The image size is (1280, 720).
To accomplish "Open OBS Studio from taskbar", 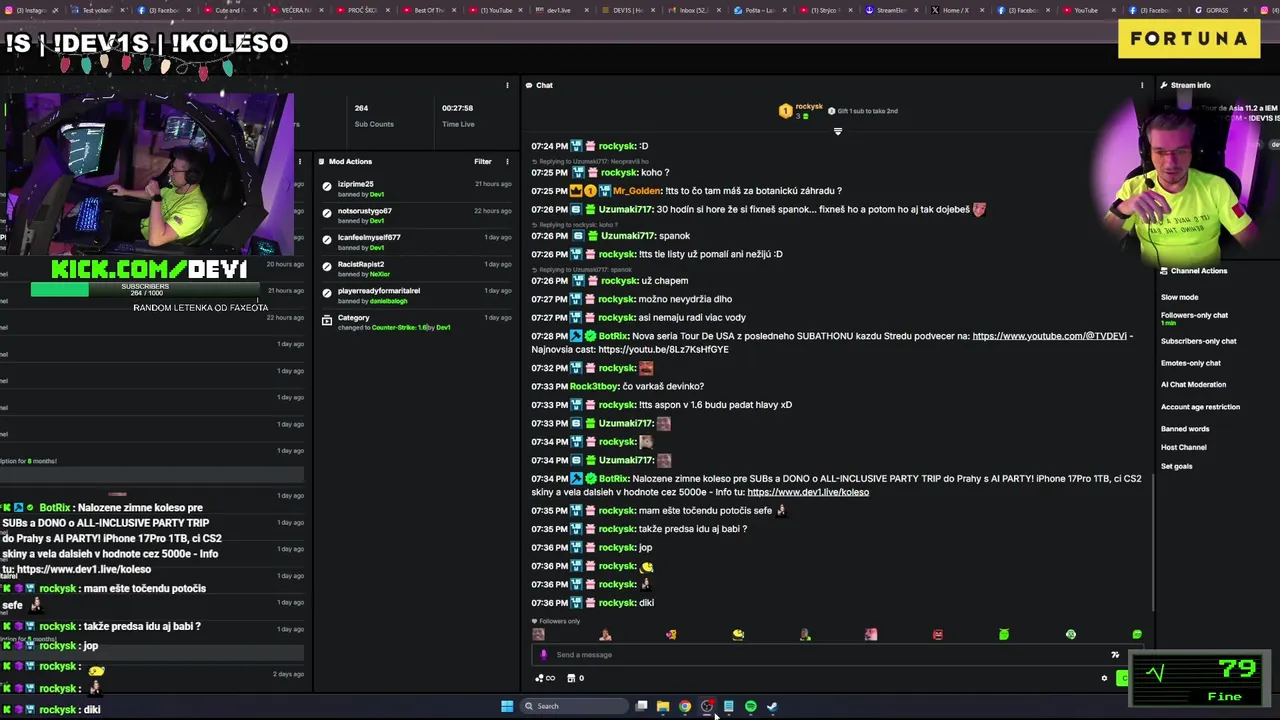I will [707, 706].
